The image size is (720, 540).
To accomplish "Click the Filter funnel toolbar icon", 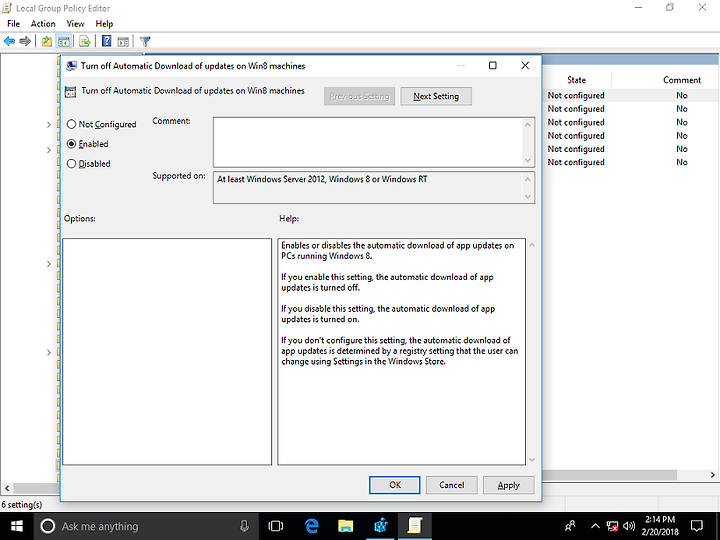I will pos(145,41).
